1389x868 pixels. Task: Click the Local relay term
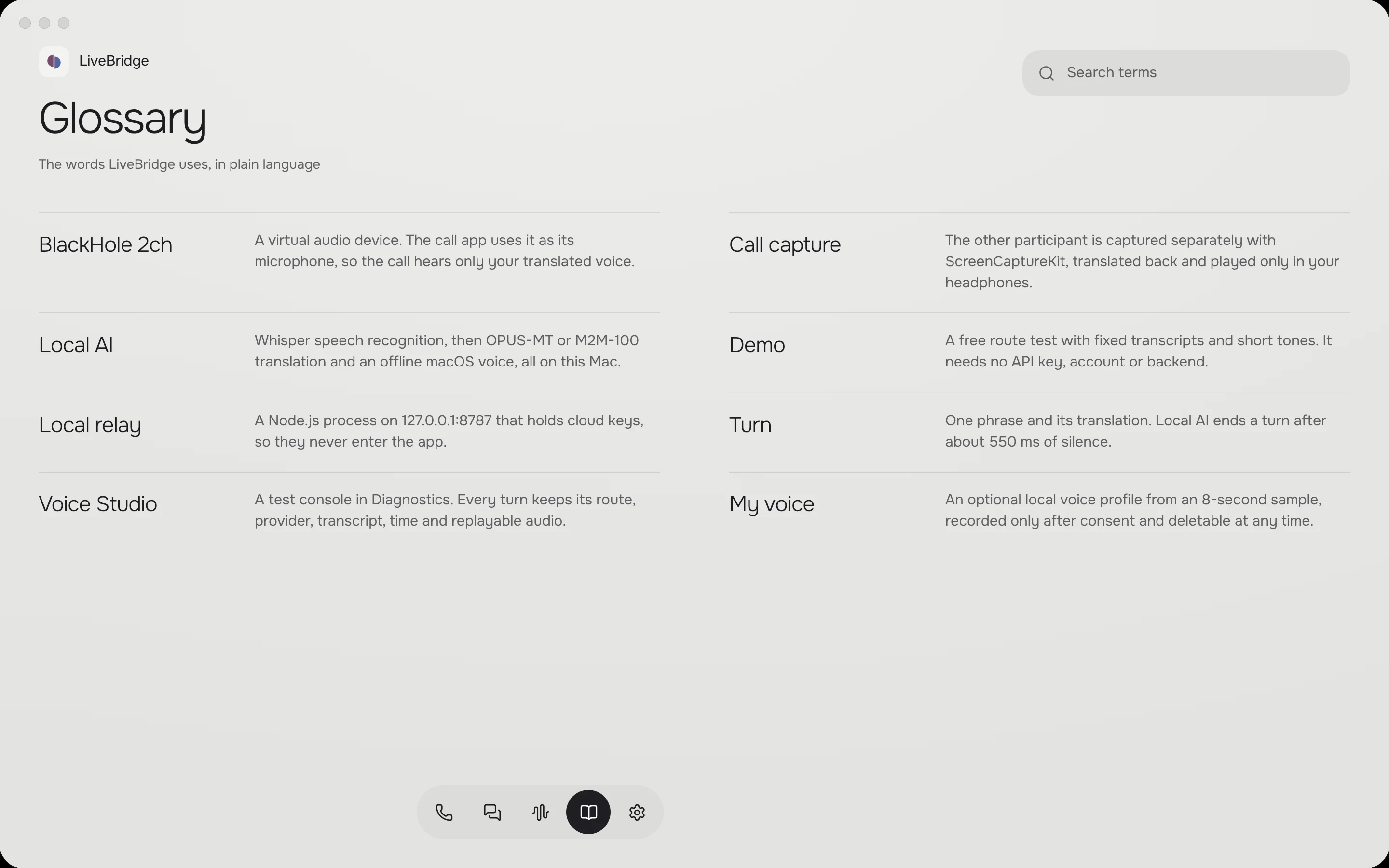(90, 425)
